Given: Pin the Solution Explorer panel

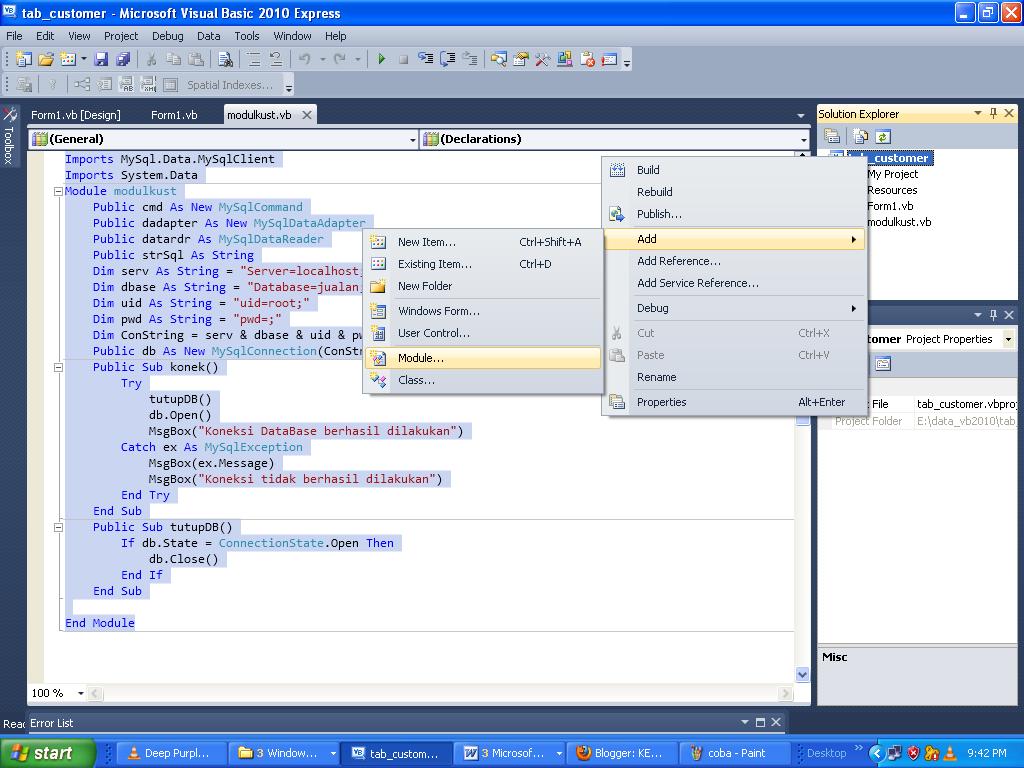Looking at the screenshot, I should point(993,114).
